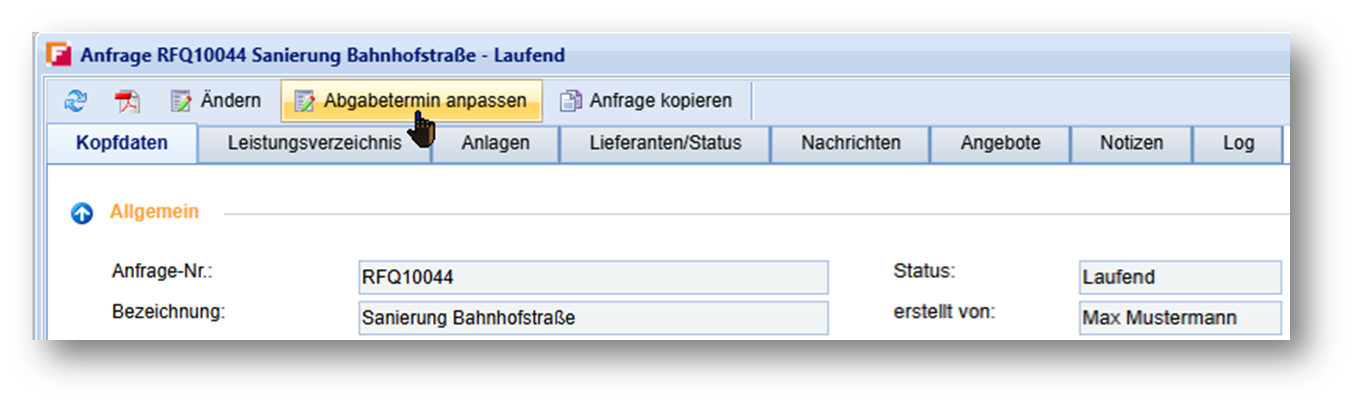Select the Angebote tab
The width and height of the screenshot is (1355, 405).
[1001, 143]
